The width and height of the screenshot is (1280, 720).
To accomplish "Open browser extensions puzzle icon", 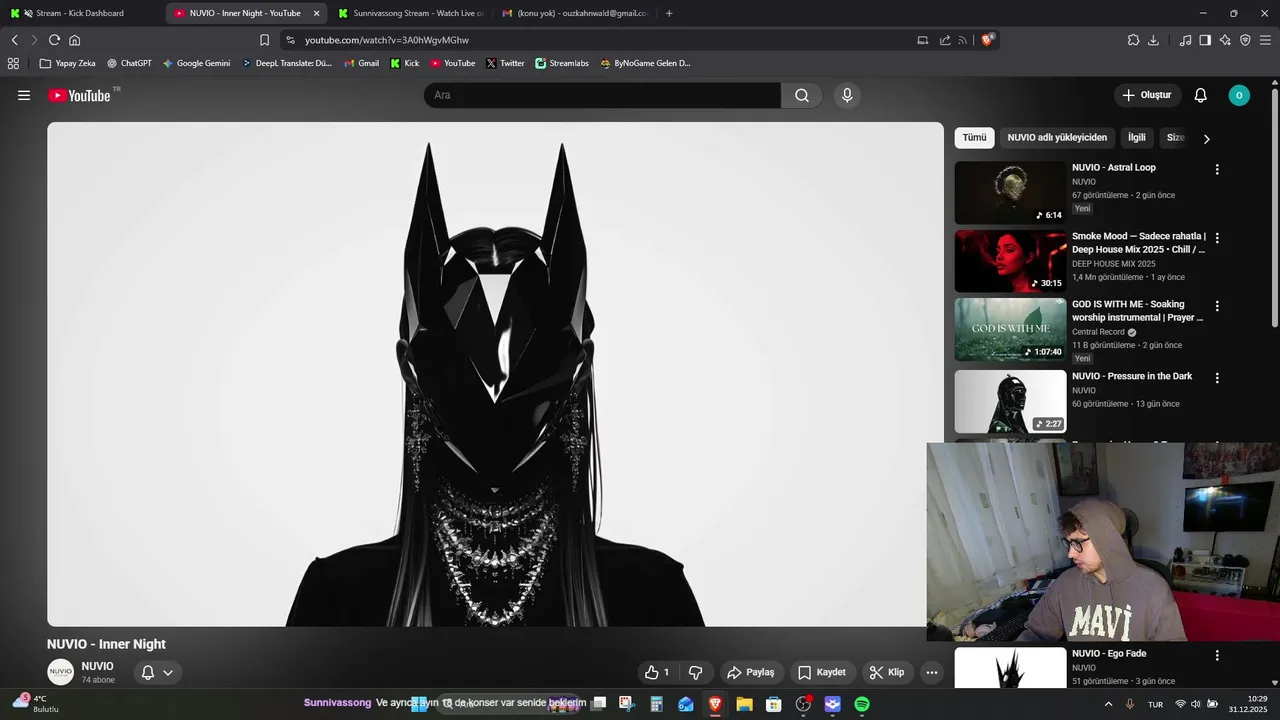I will (1133, 40).
